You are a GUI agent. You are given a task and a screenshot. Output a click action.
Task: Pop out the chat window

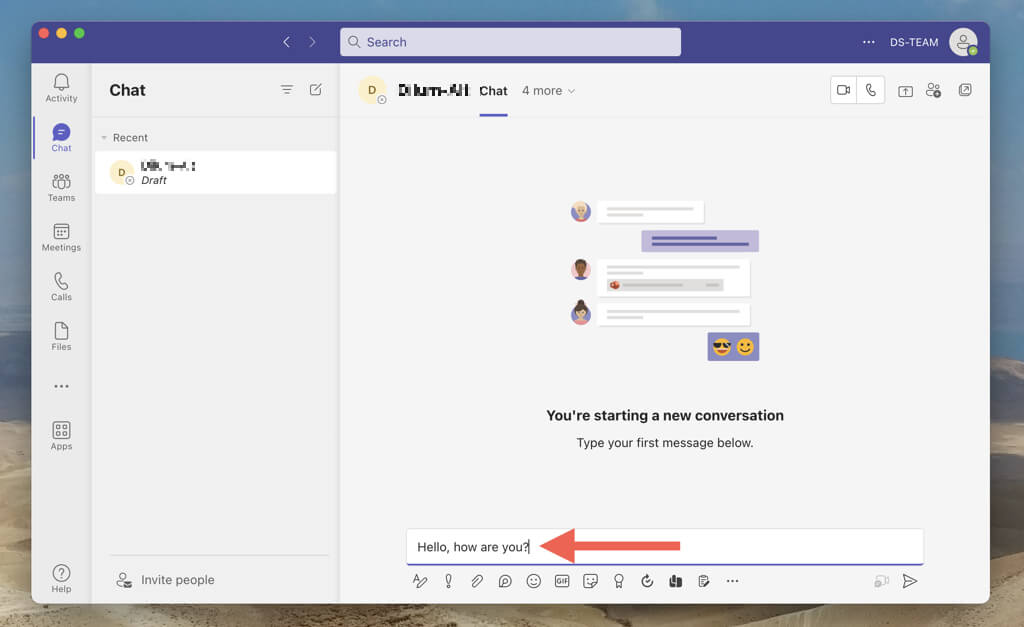[x=965, y=89]
